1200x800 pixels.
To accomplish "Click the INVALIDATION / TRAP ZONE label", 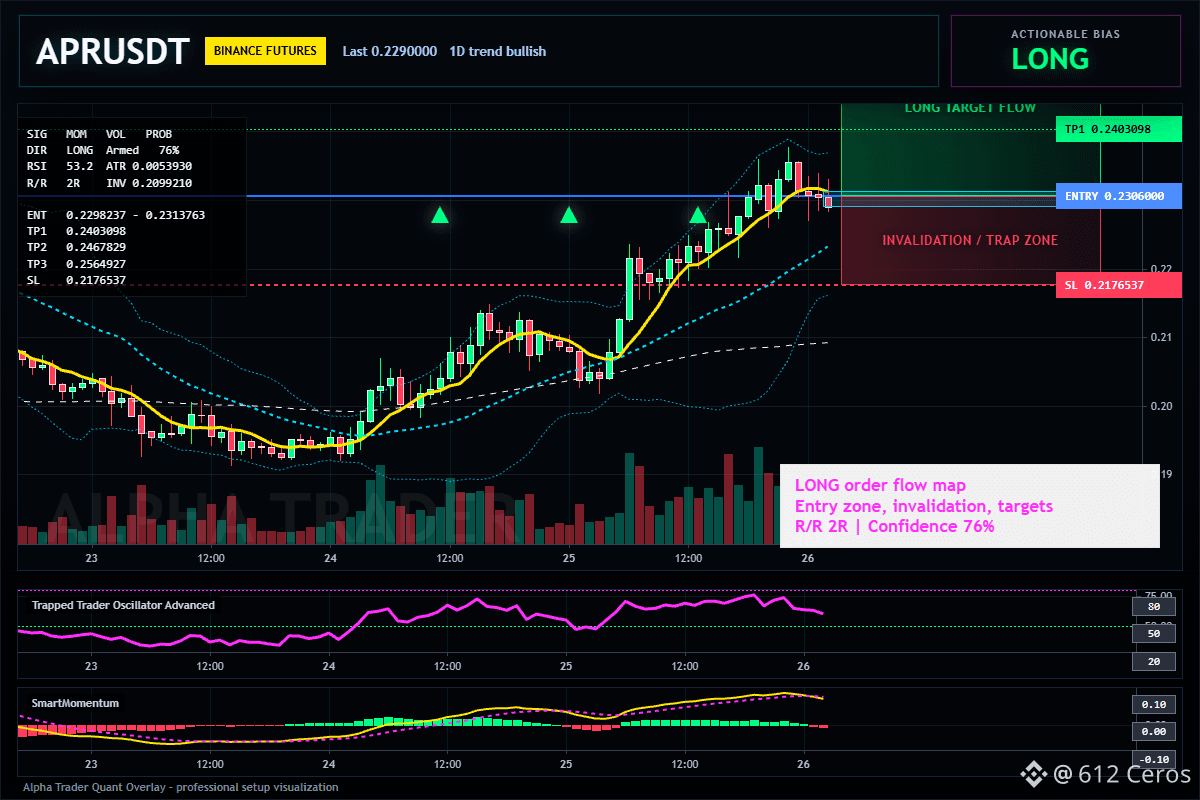I will (x=970, y=240).
